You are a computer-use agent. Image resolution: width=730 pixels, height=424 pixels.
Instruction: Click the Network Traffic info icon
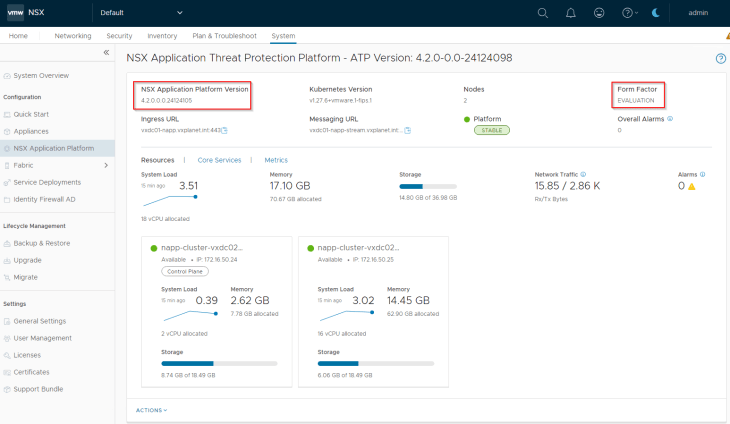(583, 174)
